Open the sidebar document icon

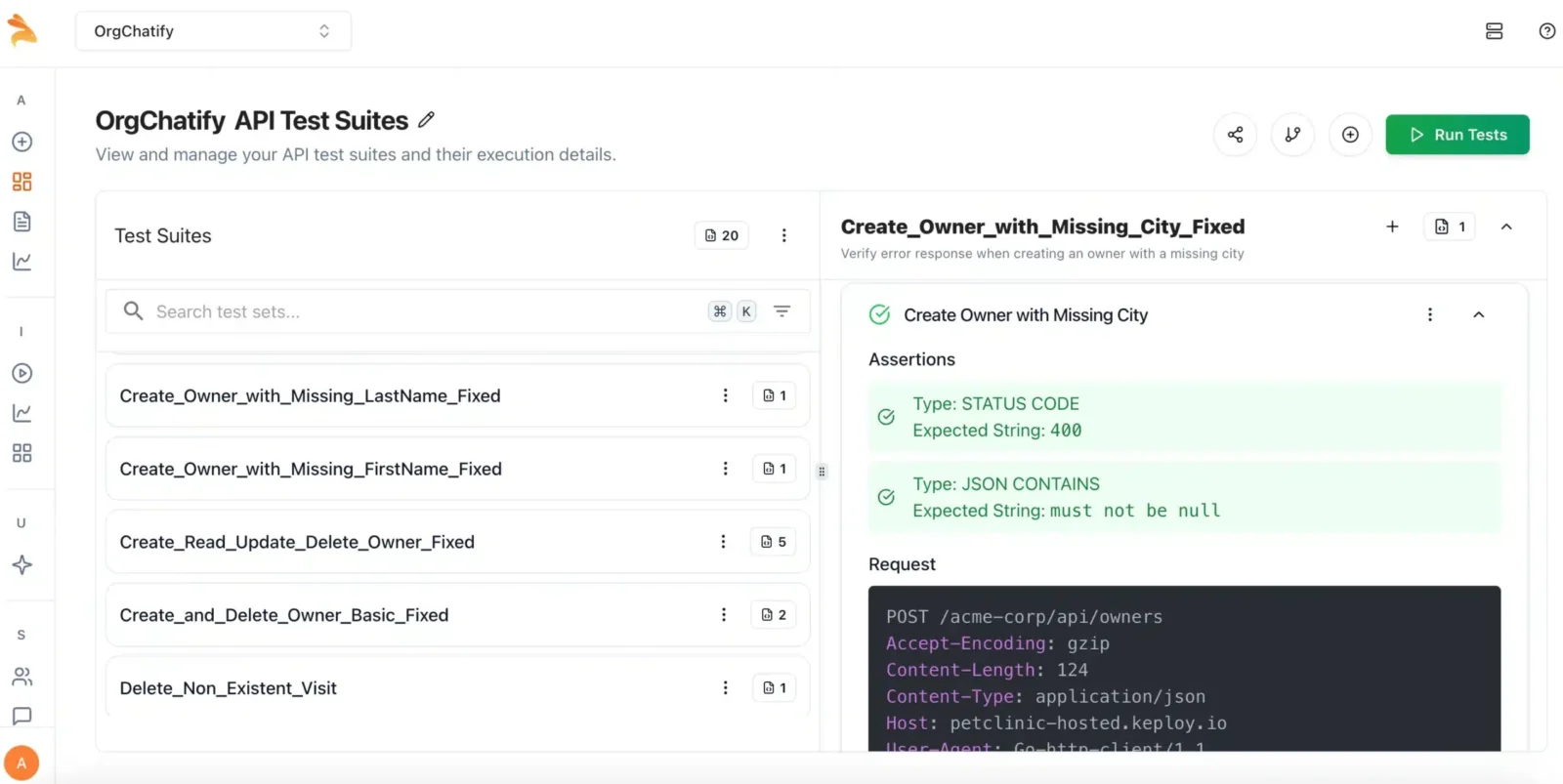pos(21,222)
